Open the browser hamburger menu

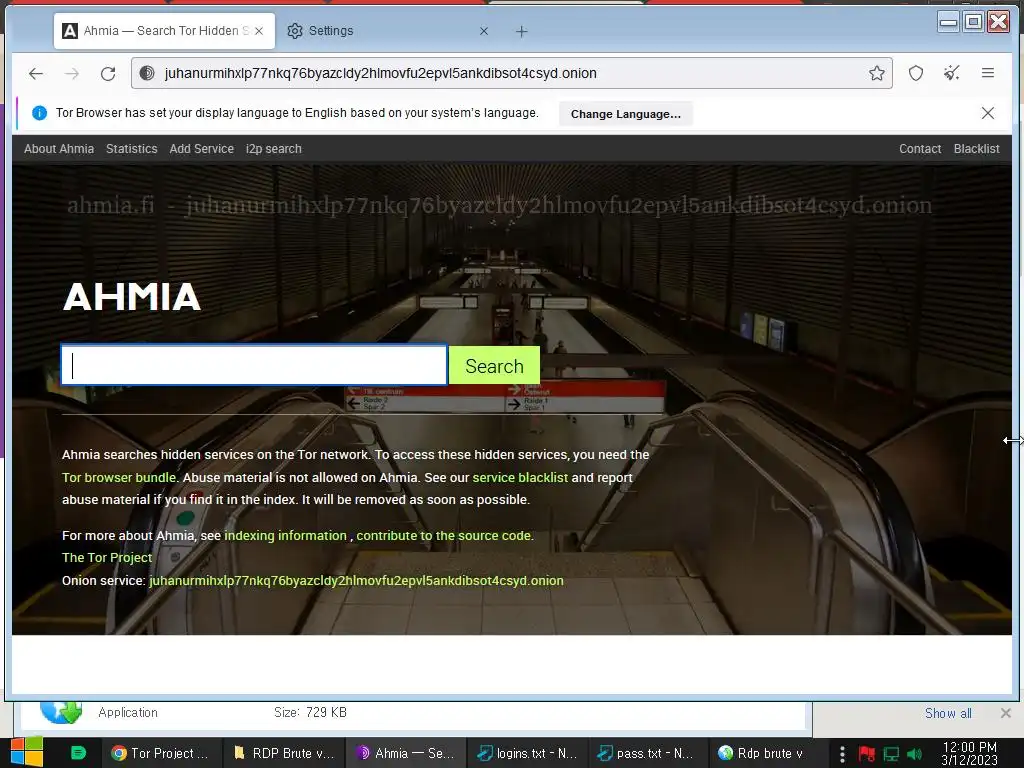[x=987, y=73]
